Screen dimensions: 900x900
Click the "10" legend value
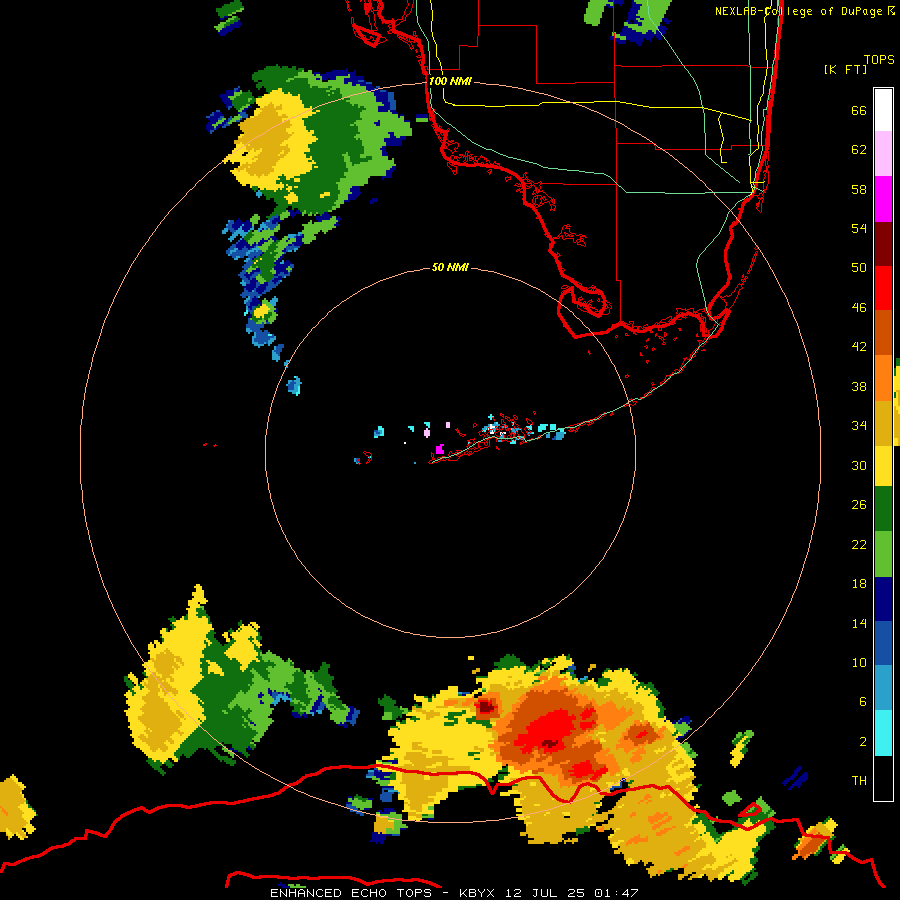[859, 662]
